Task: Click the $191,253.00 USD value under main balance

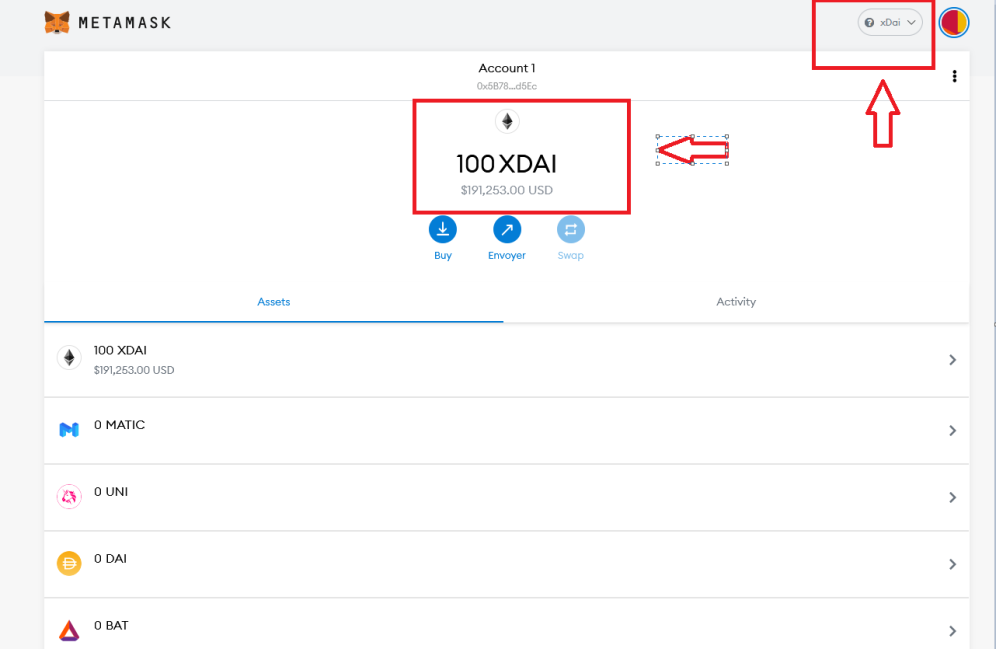Action: coord(506,190)
